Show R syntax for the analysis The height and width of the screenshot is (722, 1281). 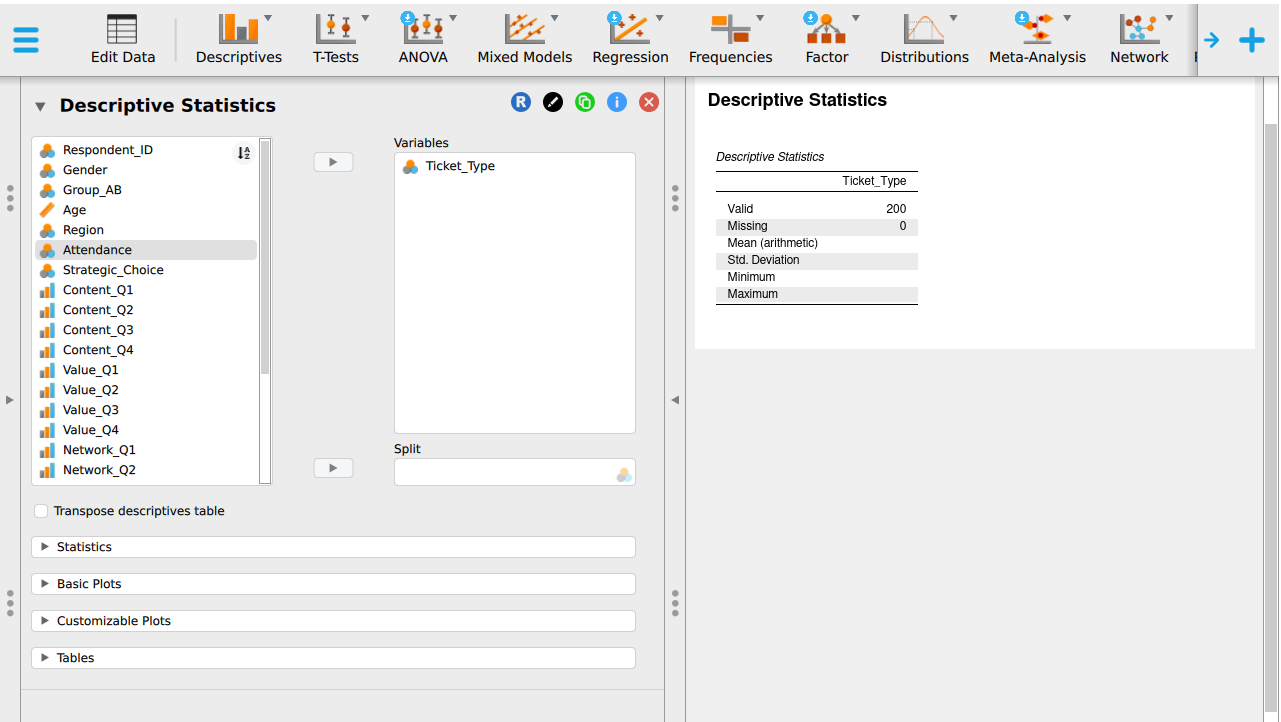tap(521, 102)
